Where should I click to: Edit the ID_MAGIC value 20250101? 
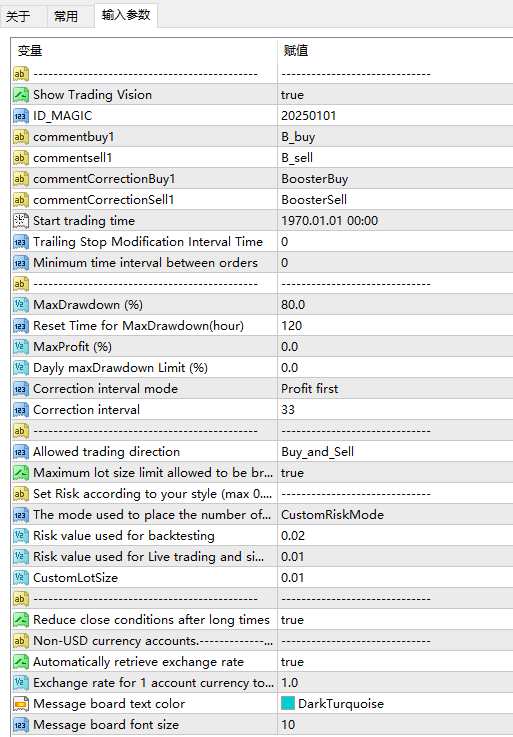(395, 116)
